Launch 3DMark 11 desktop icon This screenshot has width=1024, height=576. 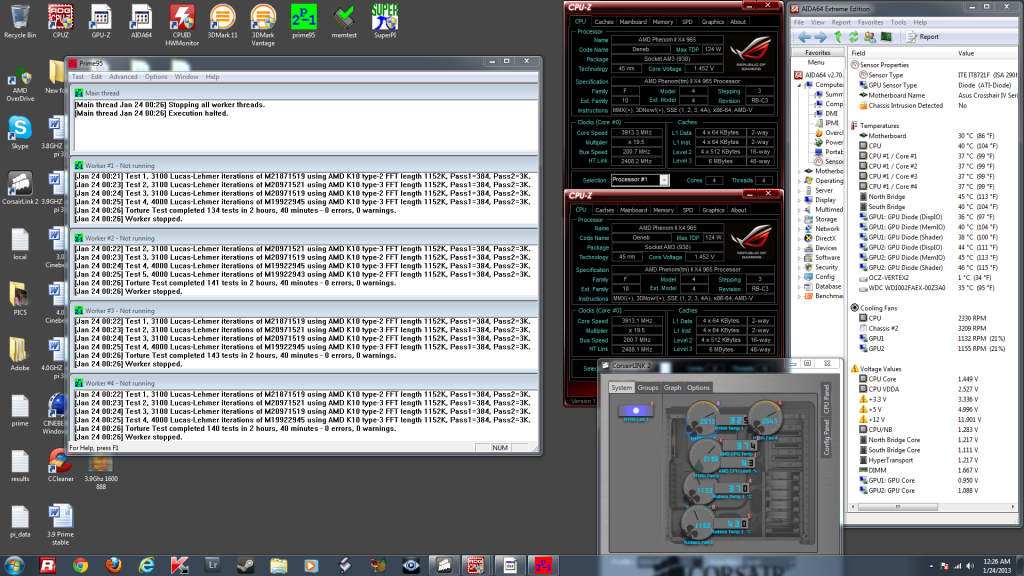[222, 22]
